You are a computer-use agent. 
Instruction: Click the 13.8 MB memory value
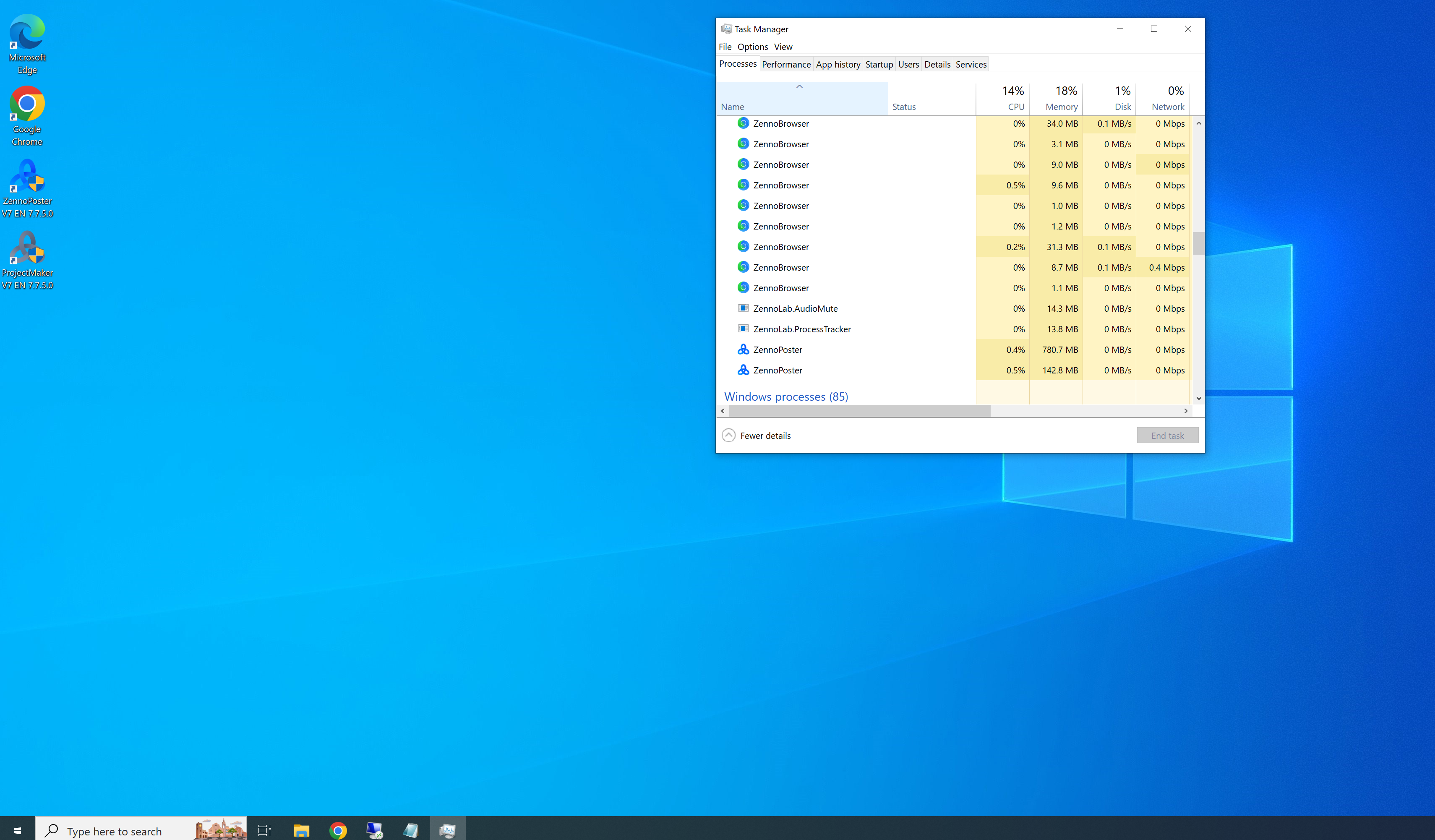coord(1062,329)
